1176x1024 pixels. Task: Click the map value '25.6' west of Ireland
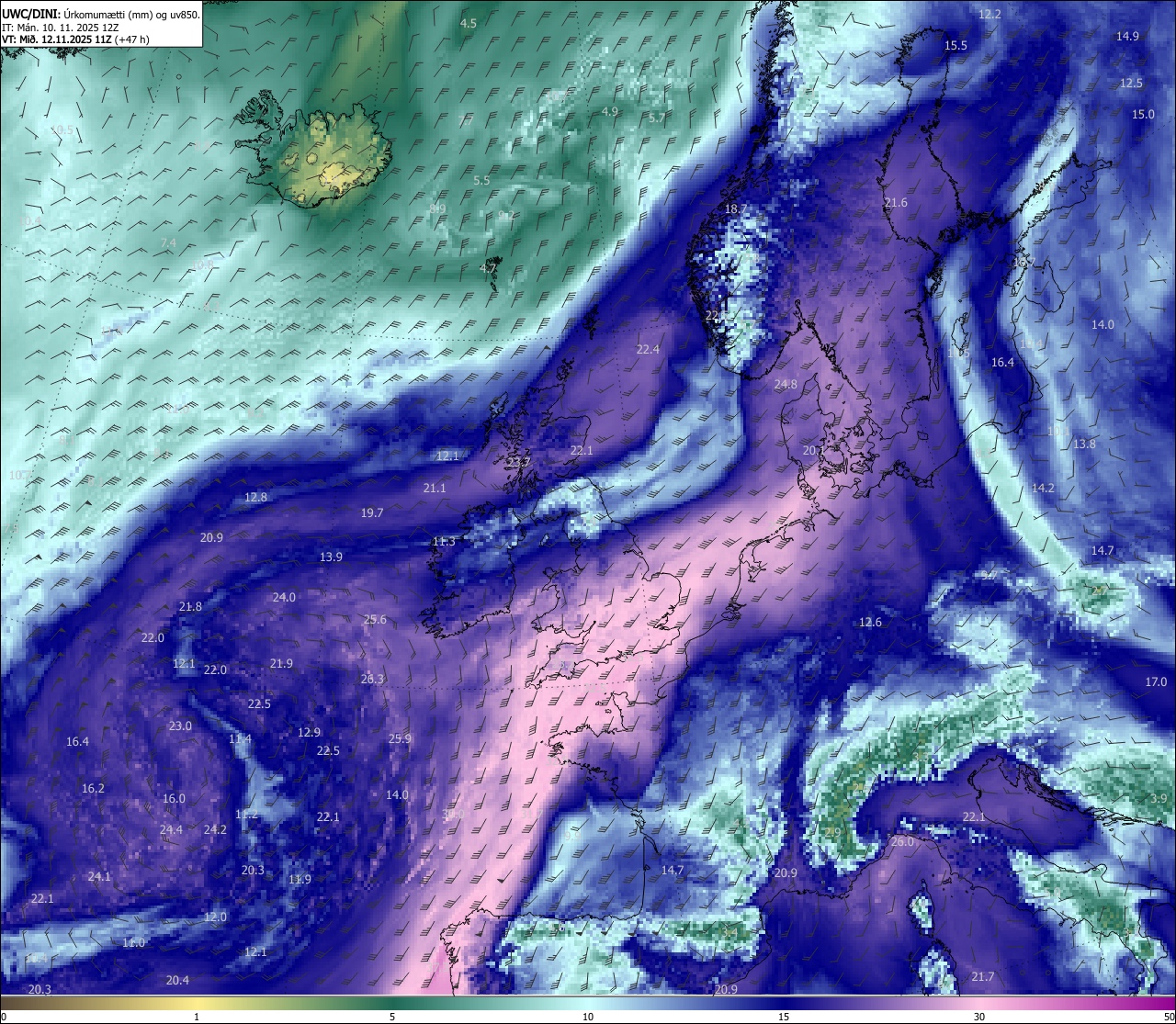click(375, 619)
